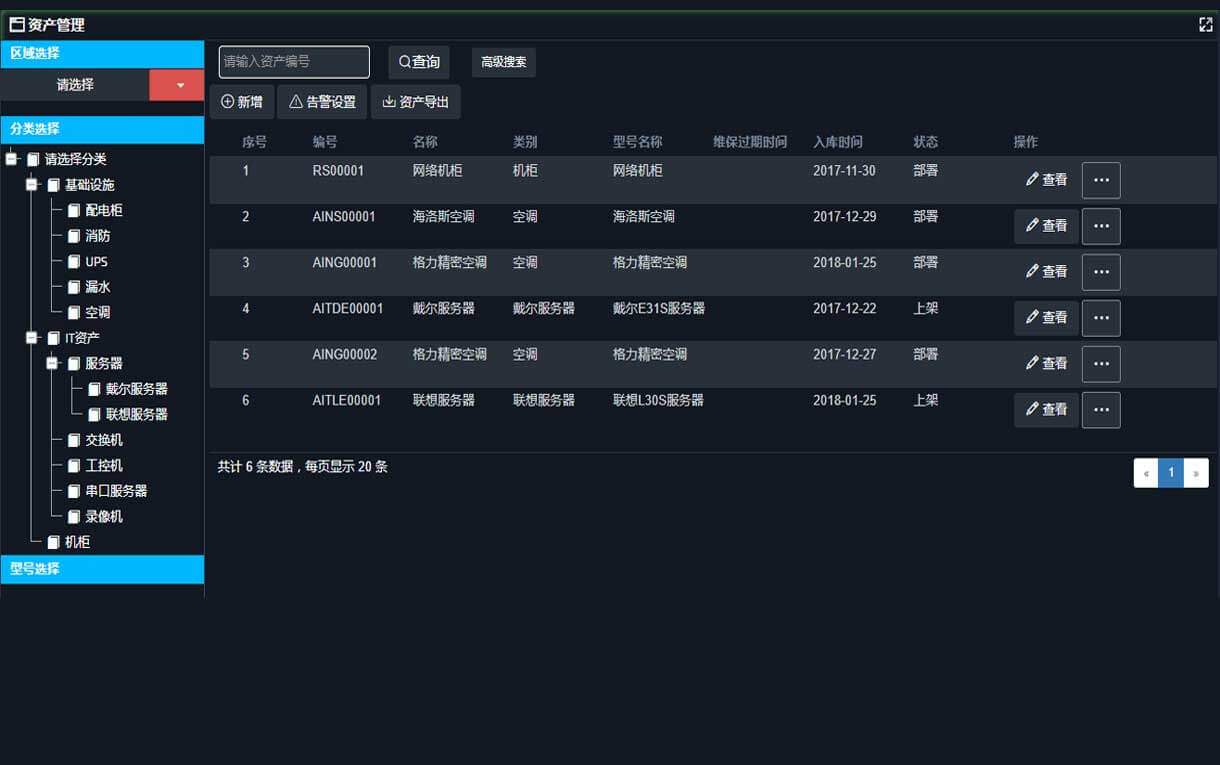
Task: Click the date 2017-11-30 cell
Action: 844,171
